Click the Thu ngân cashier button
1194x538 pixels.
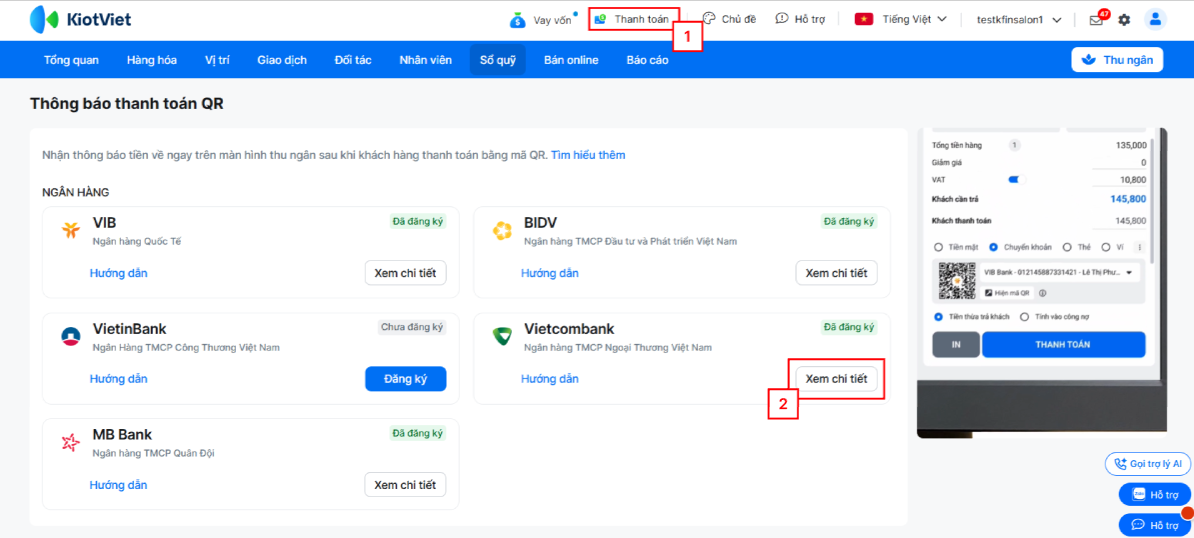[x=1117, y=59]
